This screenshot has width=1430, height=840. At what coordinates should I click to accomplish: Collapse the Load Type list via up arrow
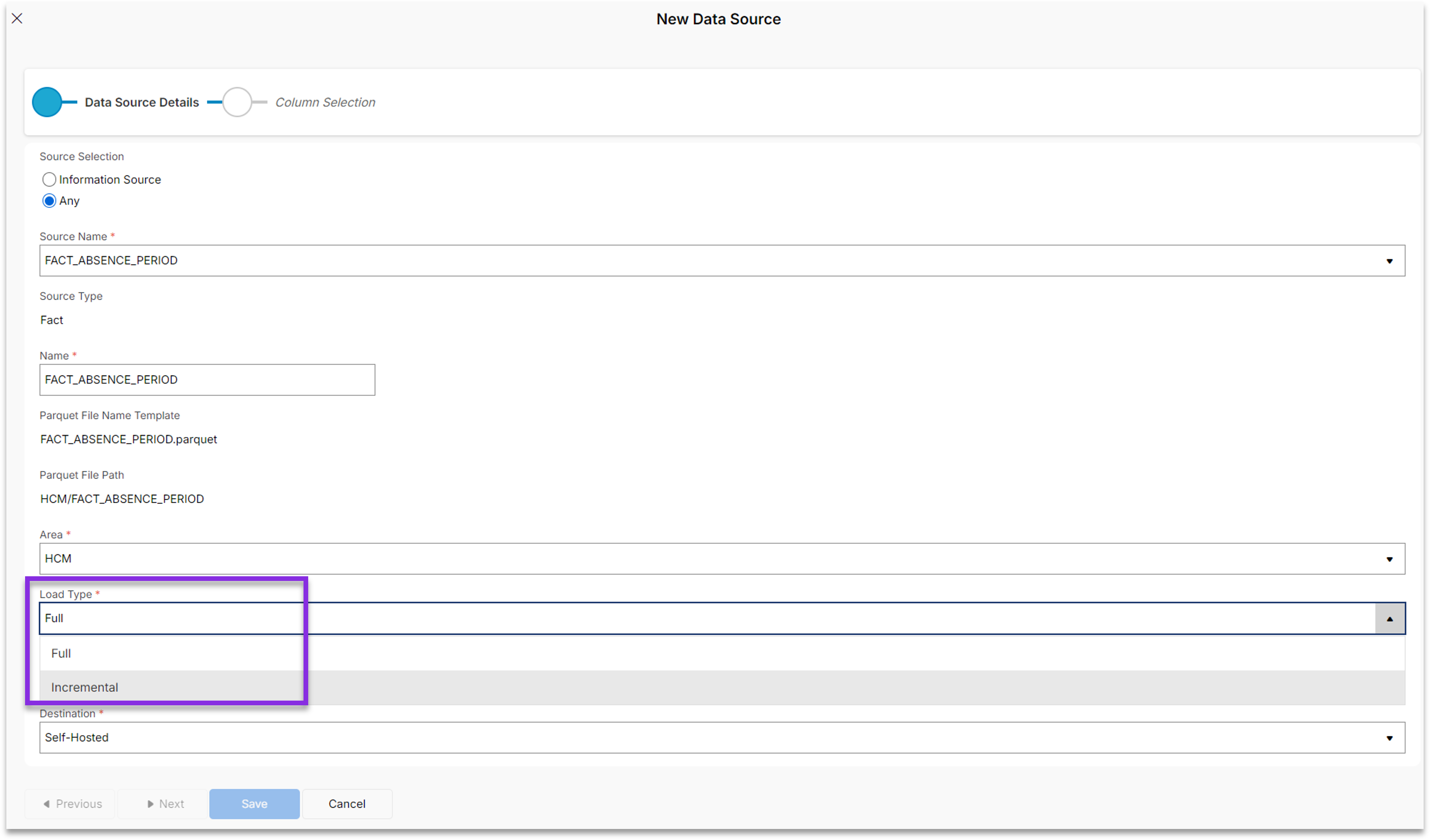1390,619
